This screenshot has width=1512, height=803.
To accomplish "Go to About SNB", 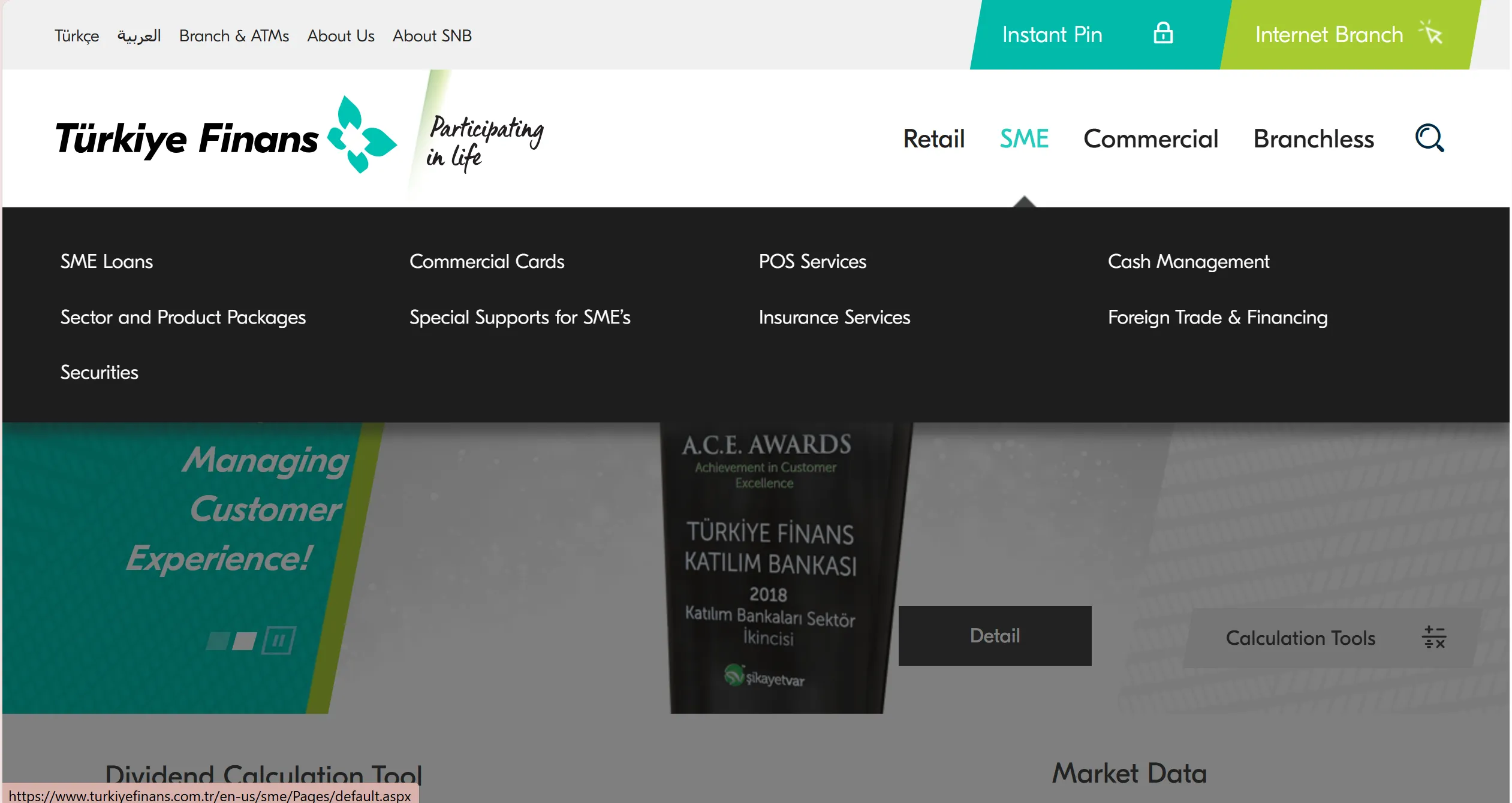I will 432,36.
